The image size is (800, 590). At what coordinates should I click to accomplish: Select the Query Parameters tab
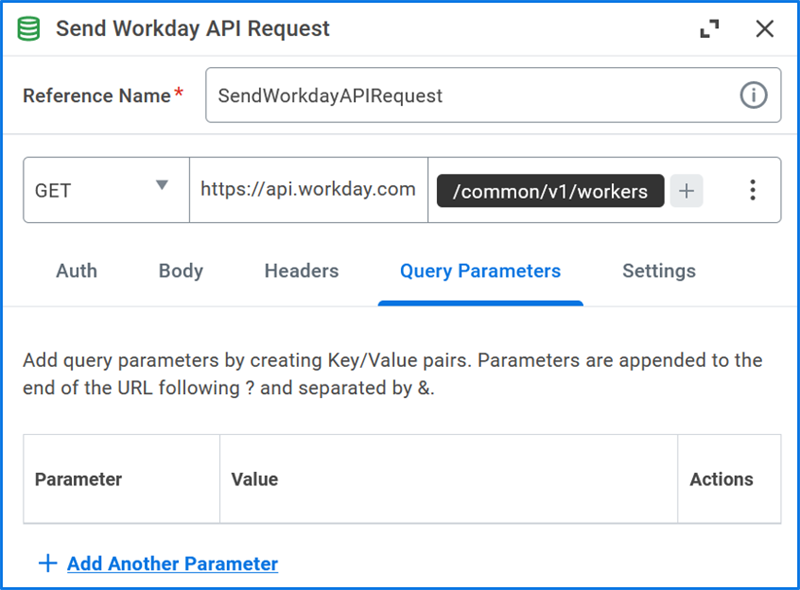click(x=480, y=271)
